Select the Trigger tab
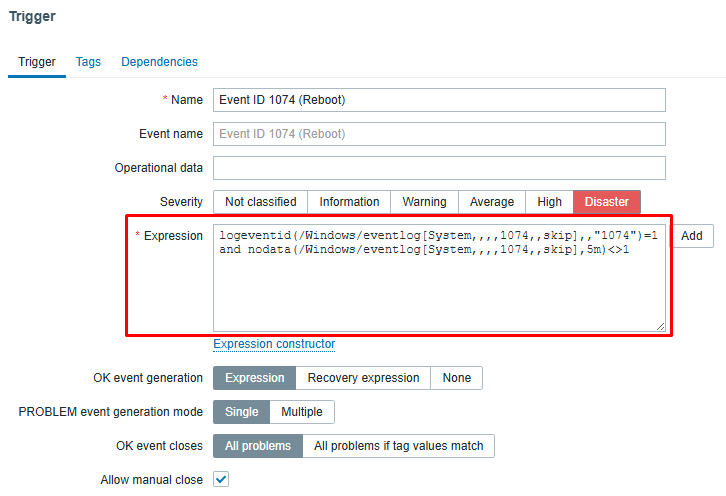The image size is (726, 496). [37, 62]
